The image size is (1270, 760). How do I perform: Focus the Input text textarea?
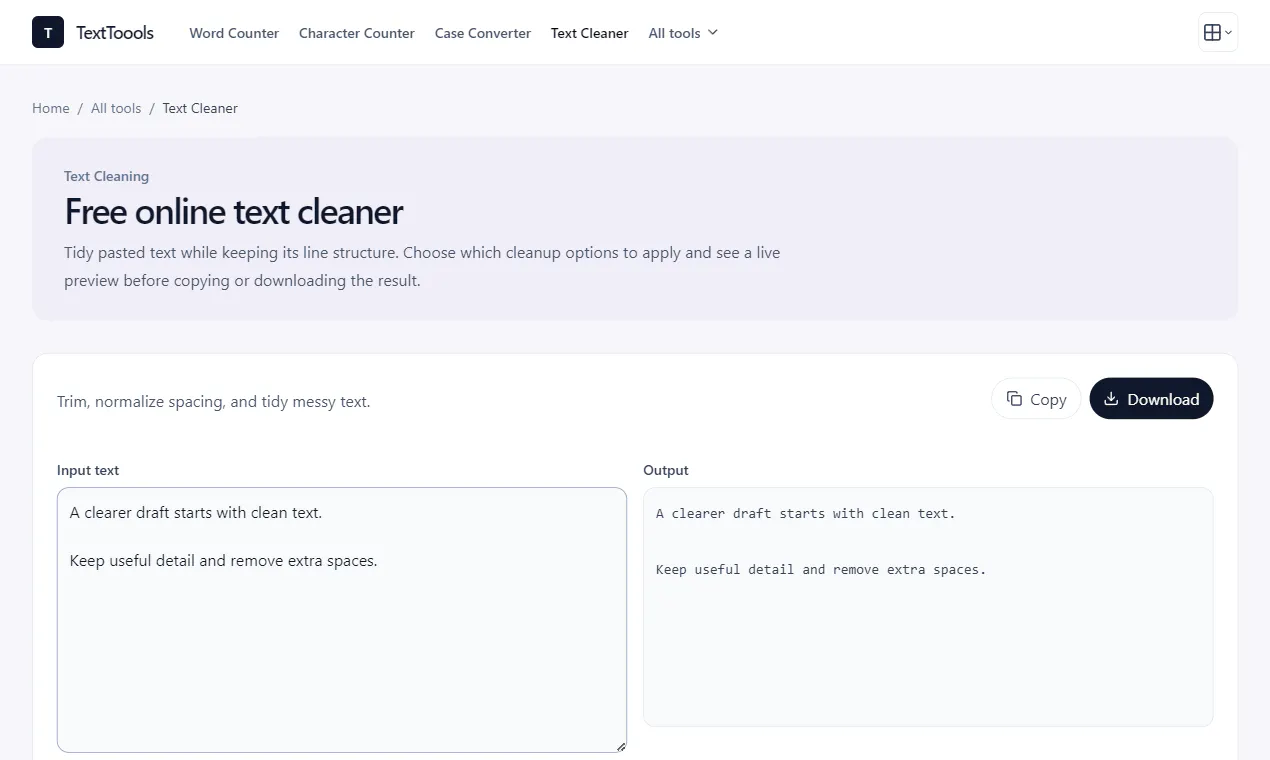(342, 620)
